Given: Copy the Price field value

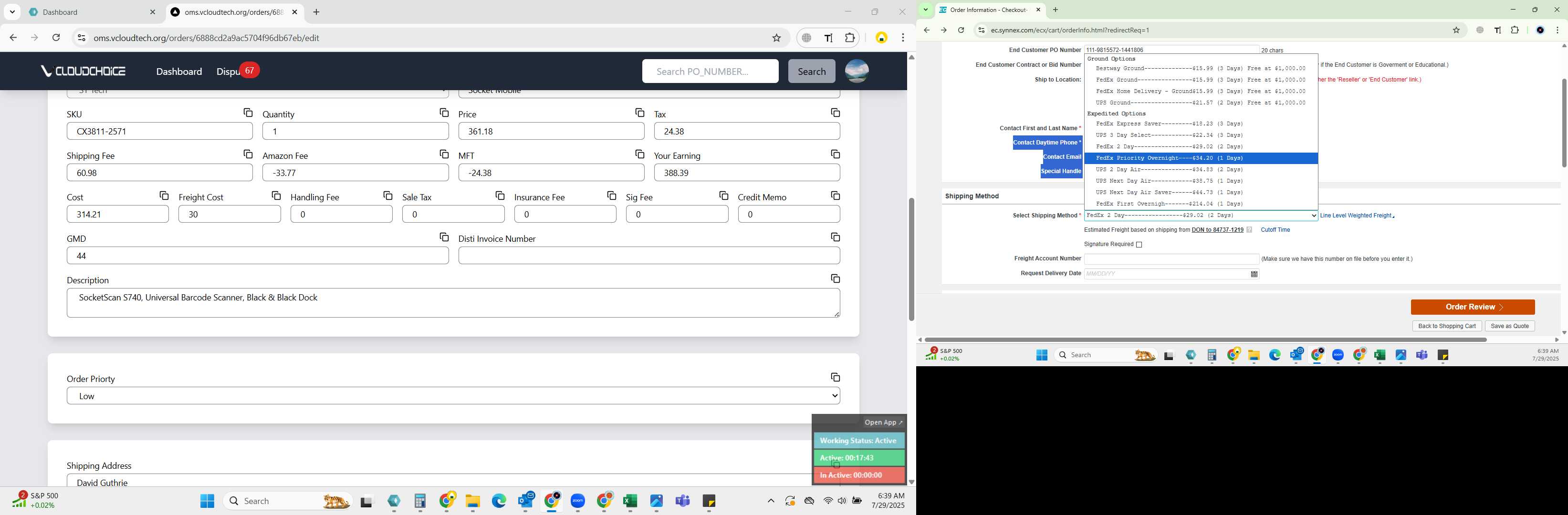Looking at the screenshot, I should [640, 113].
